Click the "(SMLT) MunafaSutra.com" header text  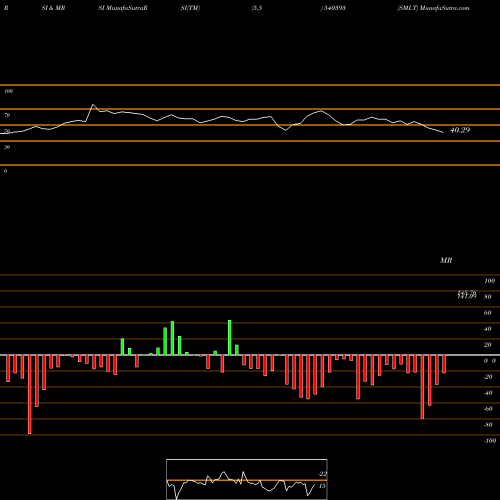coord(433,8)
